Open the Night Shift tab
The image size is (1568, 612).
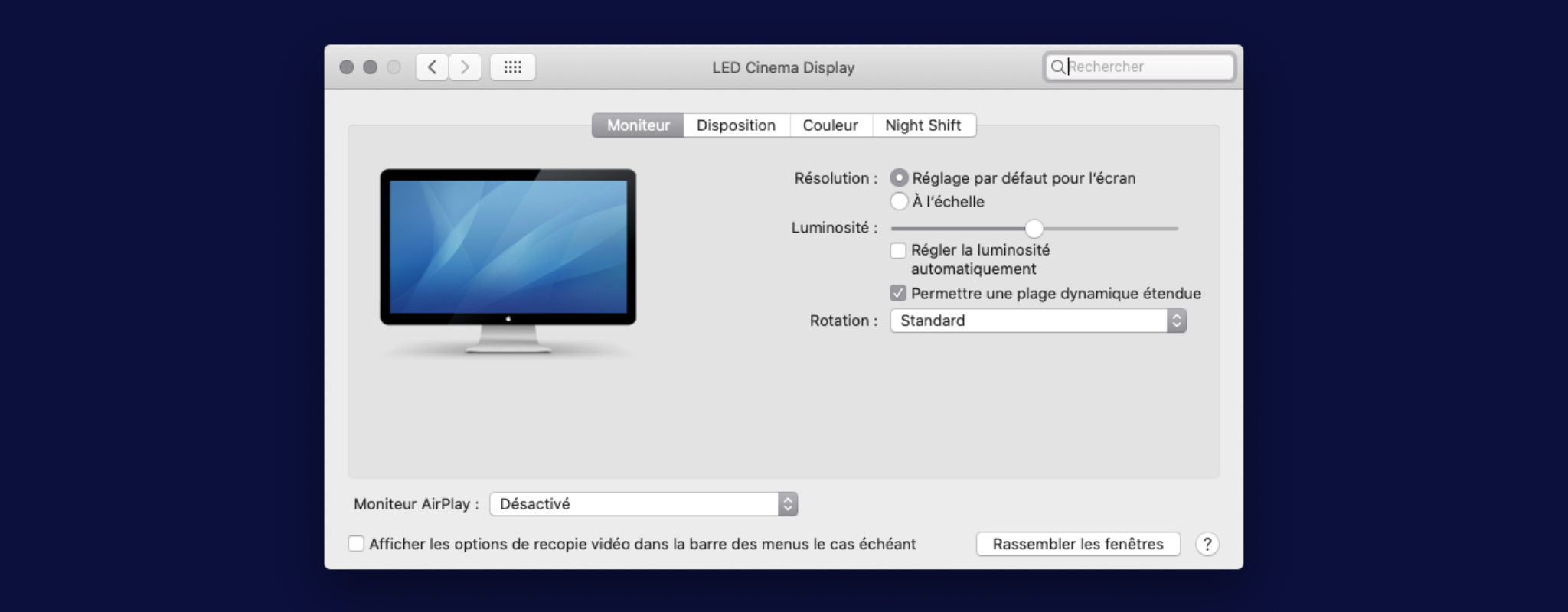click(923, 125)
